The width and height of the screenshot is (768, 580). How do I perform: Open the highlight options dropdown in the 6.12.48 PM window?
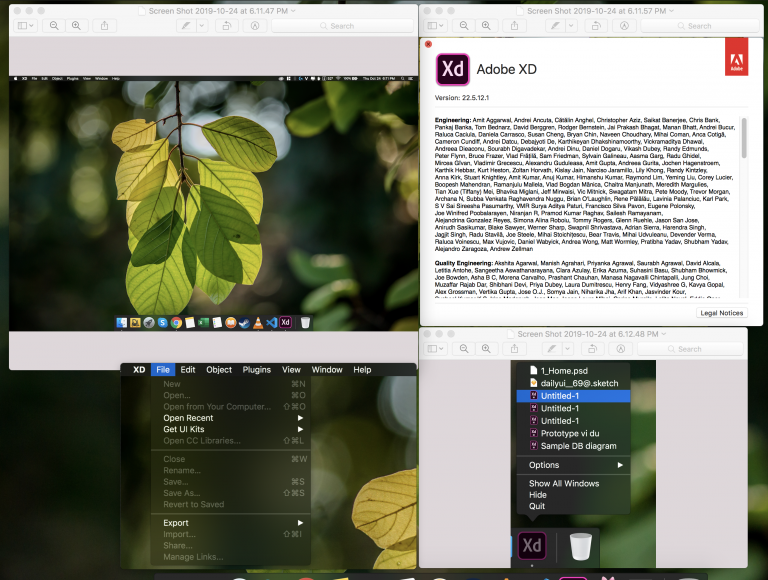(x=568, y=348)
